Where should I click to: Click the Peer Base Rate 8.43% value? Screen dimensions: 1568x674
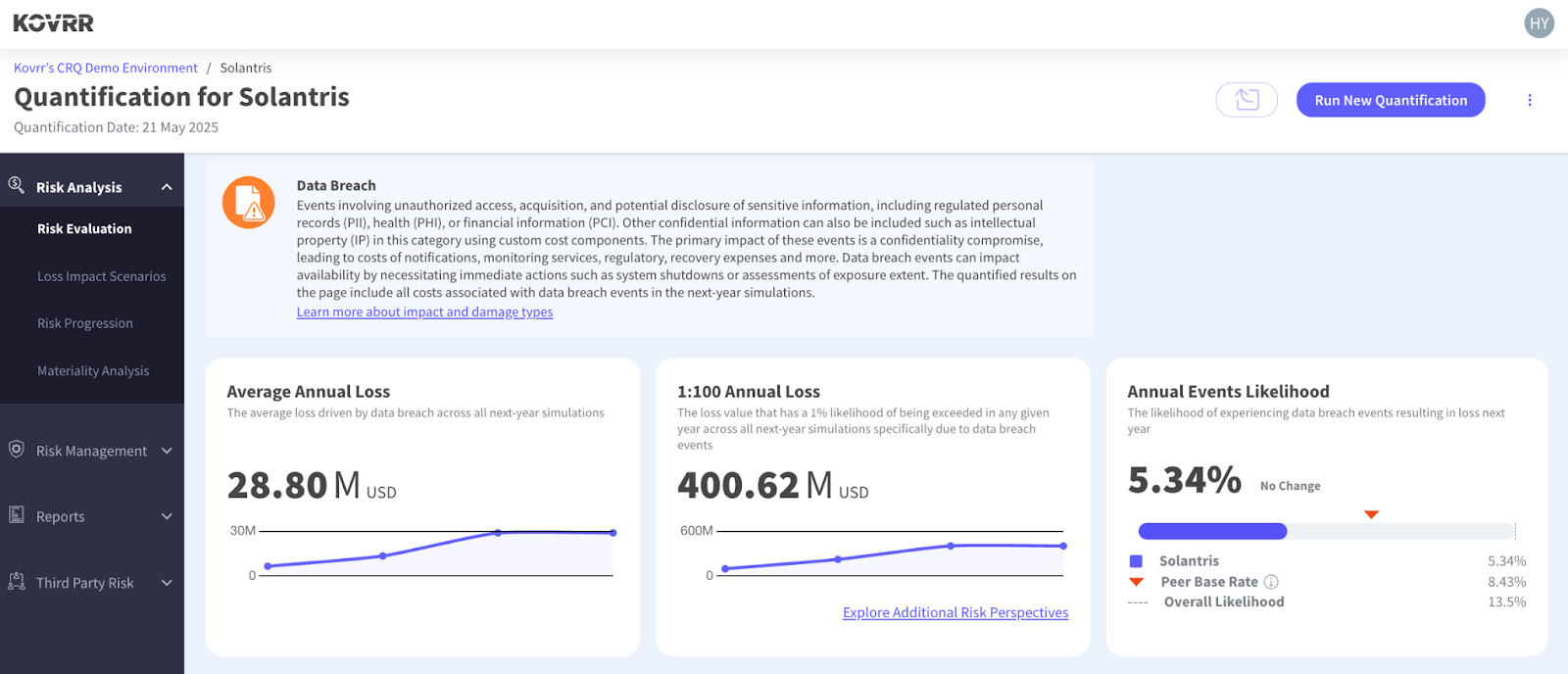pos(1506,582)
